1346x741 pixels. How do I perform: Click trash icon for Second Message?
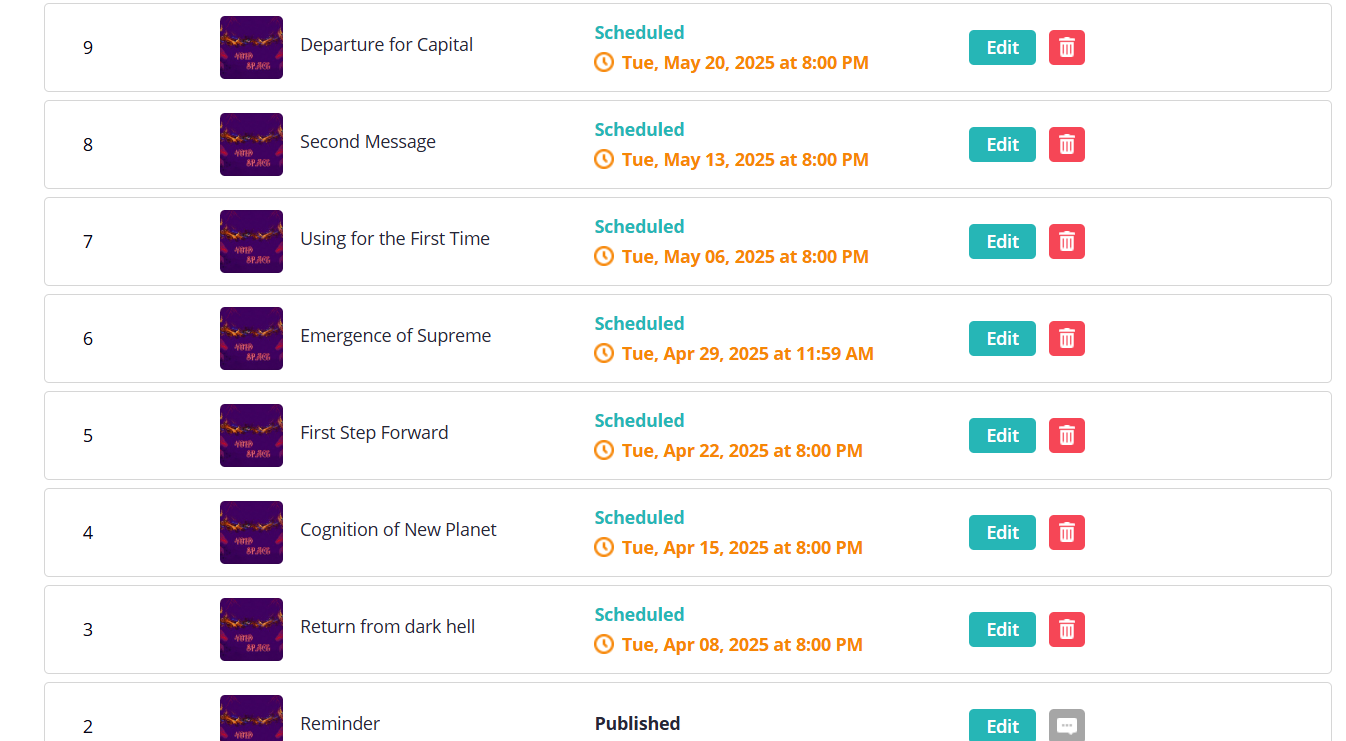pyautogui.click(x=1066, y=145)
